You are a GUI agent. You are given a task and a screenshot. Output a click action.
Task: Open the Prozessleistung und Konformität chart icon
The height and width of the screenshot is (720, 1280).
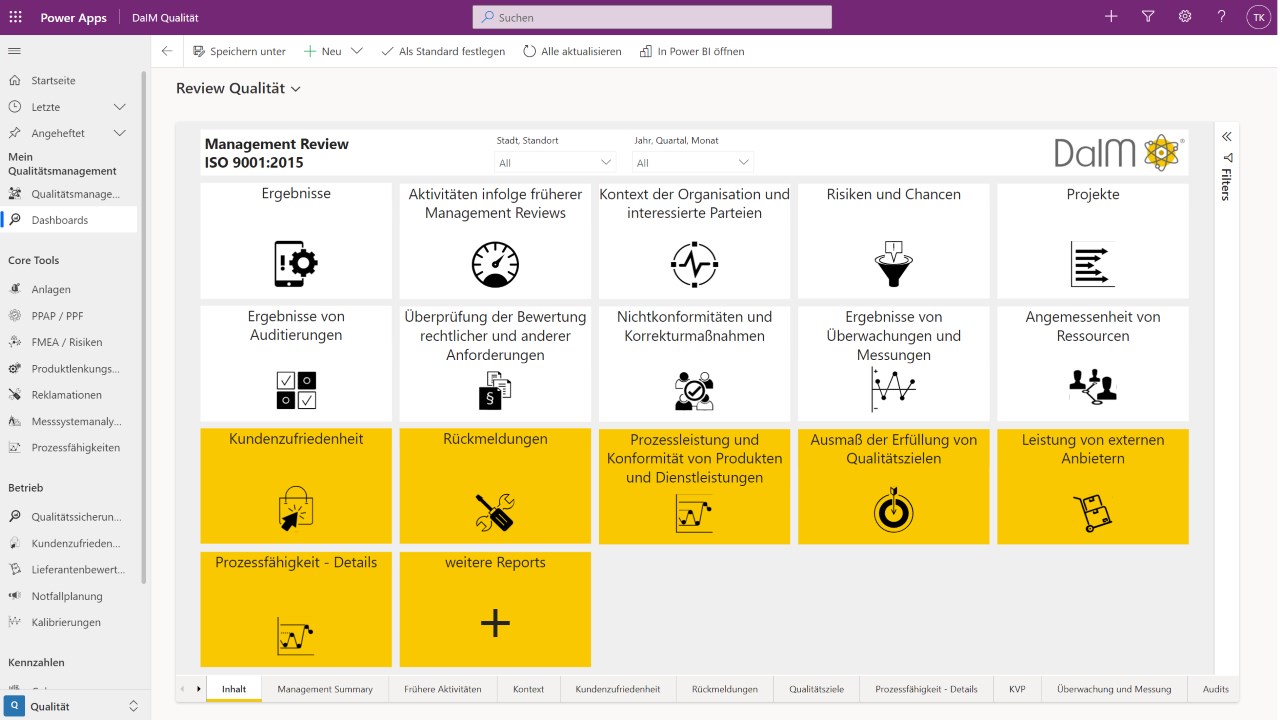click(694, 512)
